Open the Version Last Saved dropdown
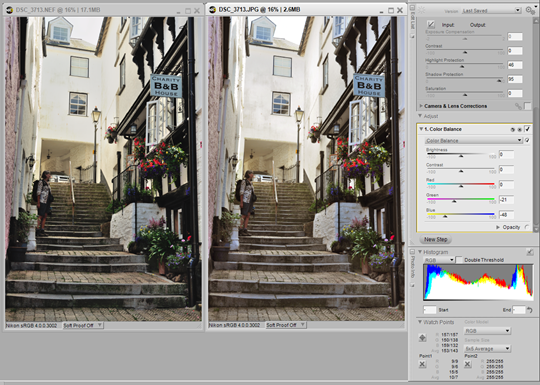The width and height of the screenshot is (540, 385). [x=491, y=11]
